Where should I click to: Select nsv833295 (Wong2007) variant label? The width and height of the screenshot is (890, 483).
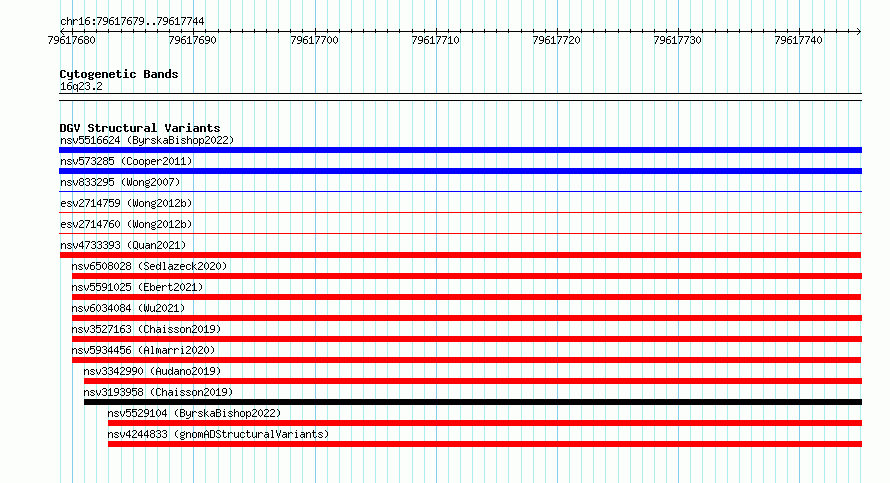pyautogui.click(x=120, y=182)
